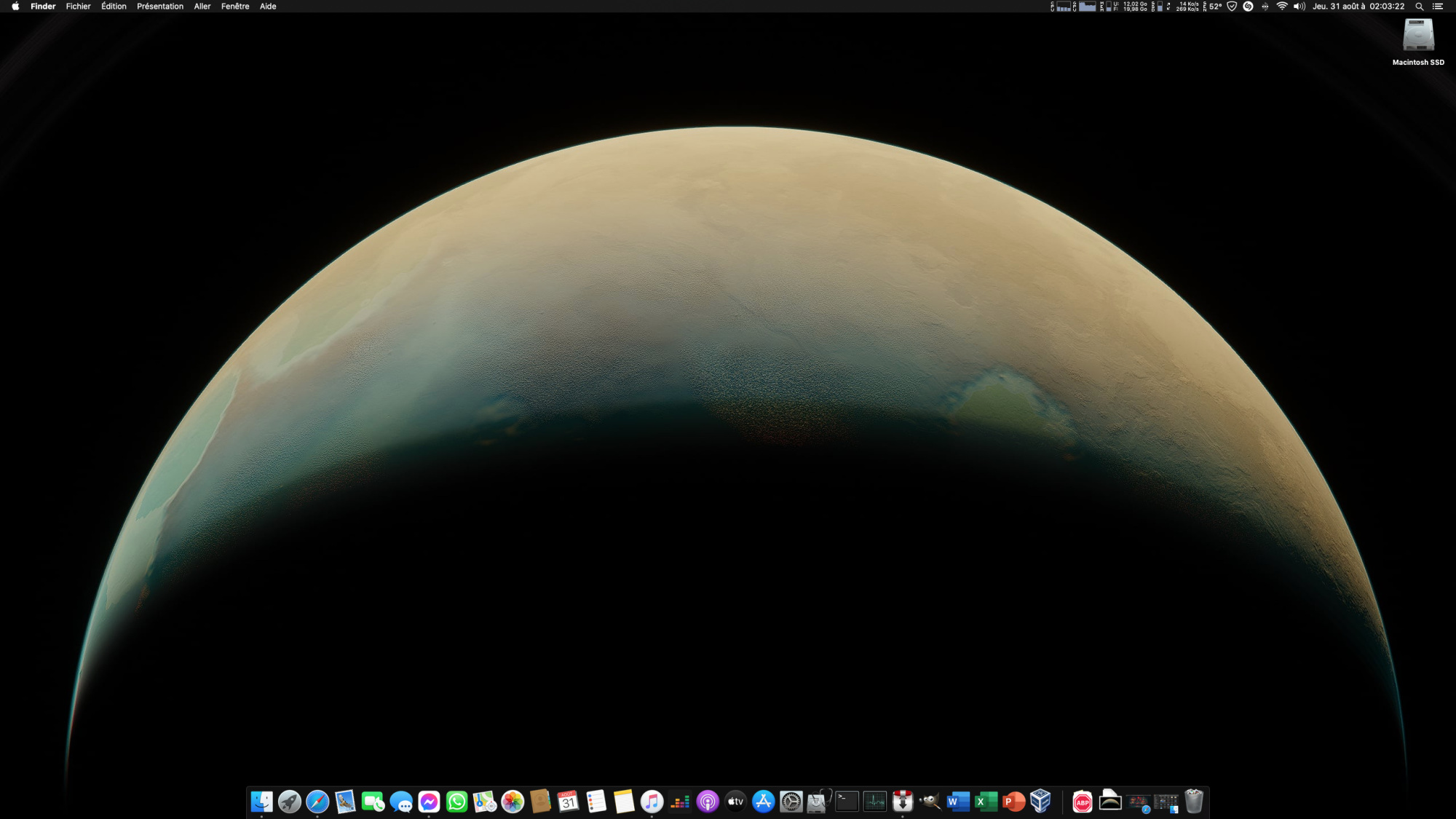Screen dimensions: 1456x819
Task: Open Microsoft Word in the Dock
Action: [x=958, y=802]
